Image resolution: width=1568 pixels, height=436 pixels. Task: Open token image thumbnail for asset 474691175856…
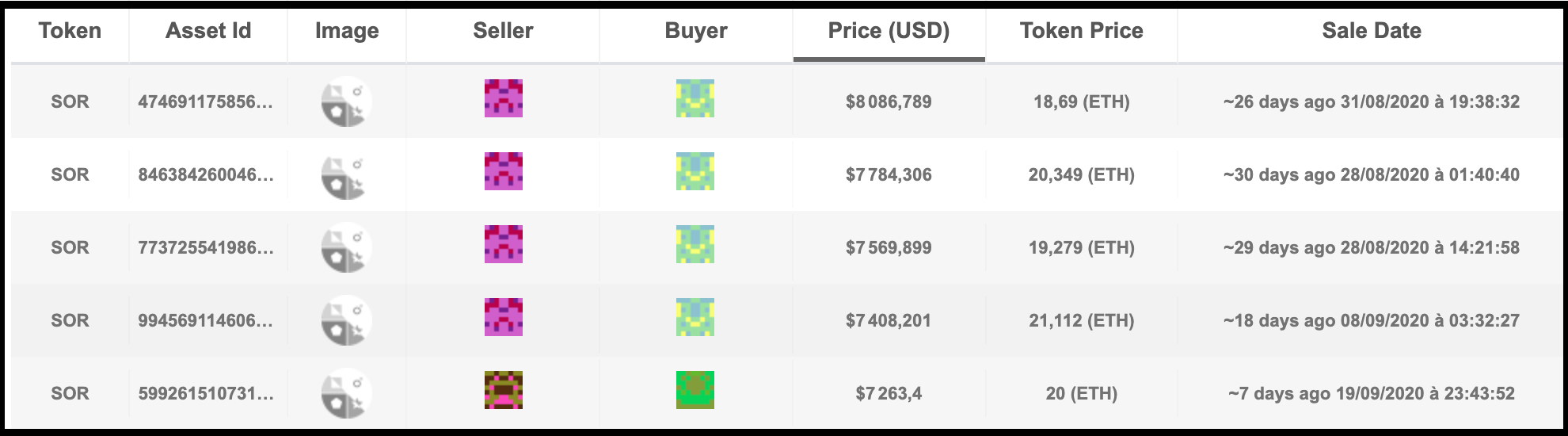pyautogui.click(x=346, y=101)
